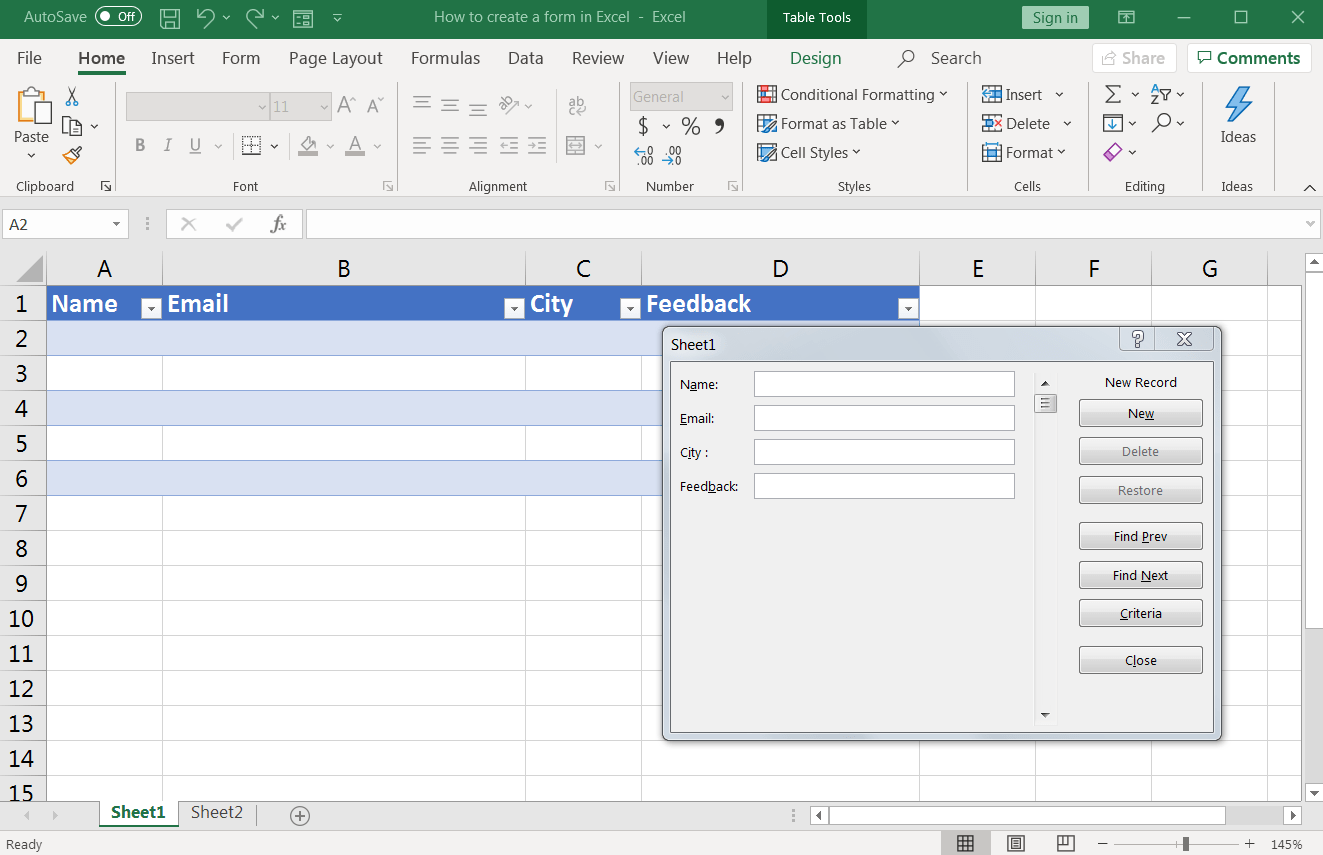Screen dimensions: 1323x855
Task: Click the Feedback input field in form
Action: point(884,486)
